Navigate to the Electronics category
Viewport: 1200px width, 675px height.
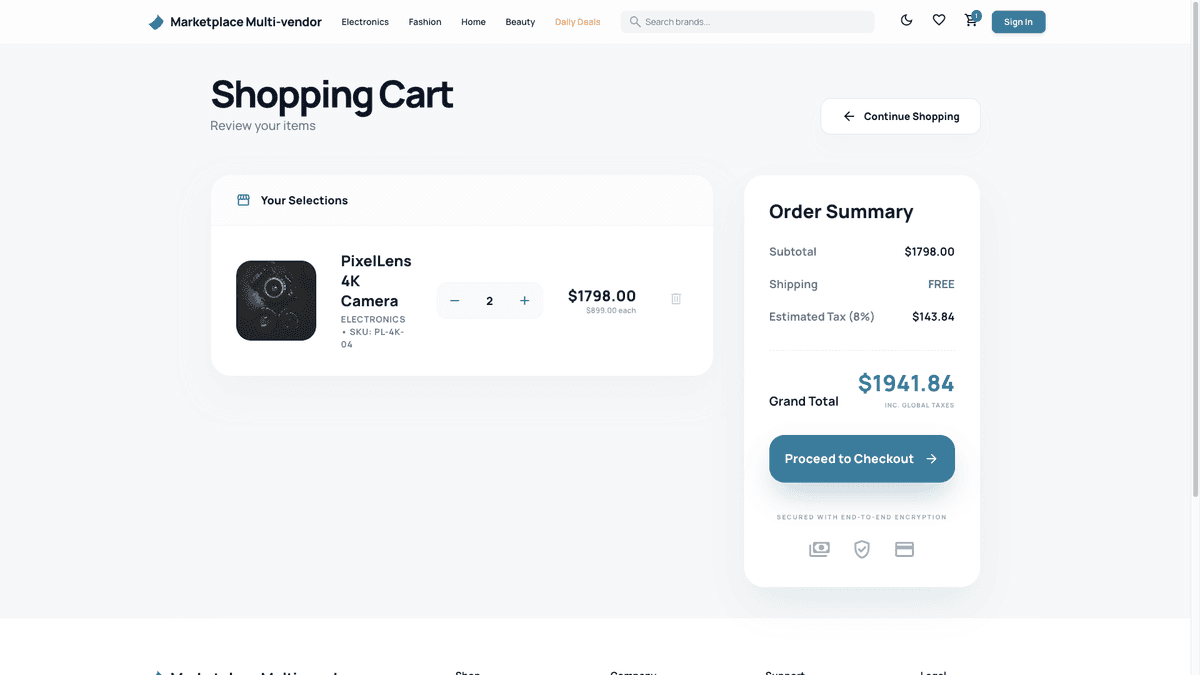coord(364,21)
